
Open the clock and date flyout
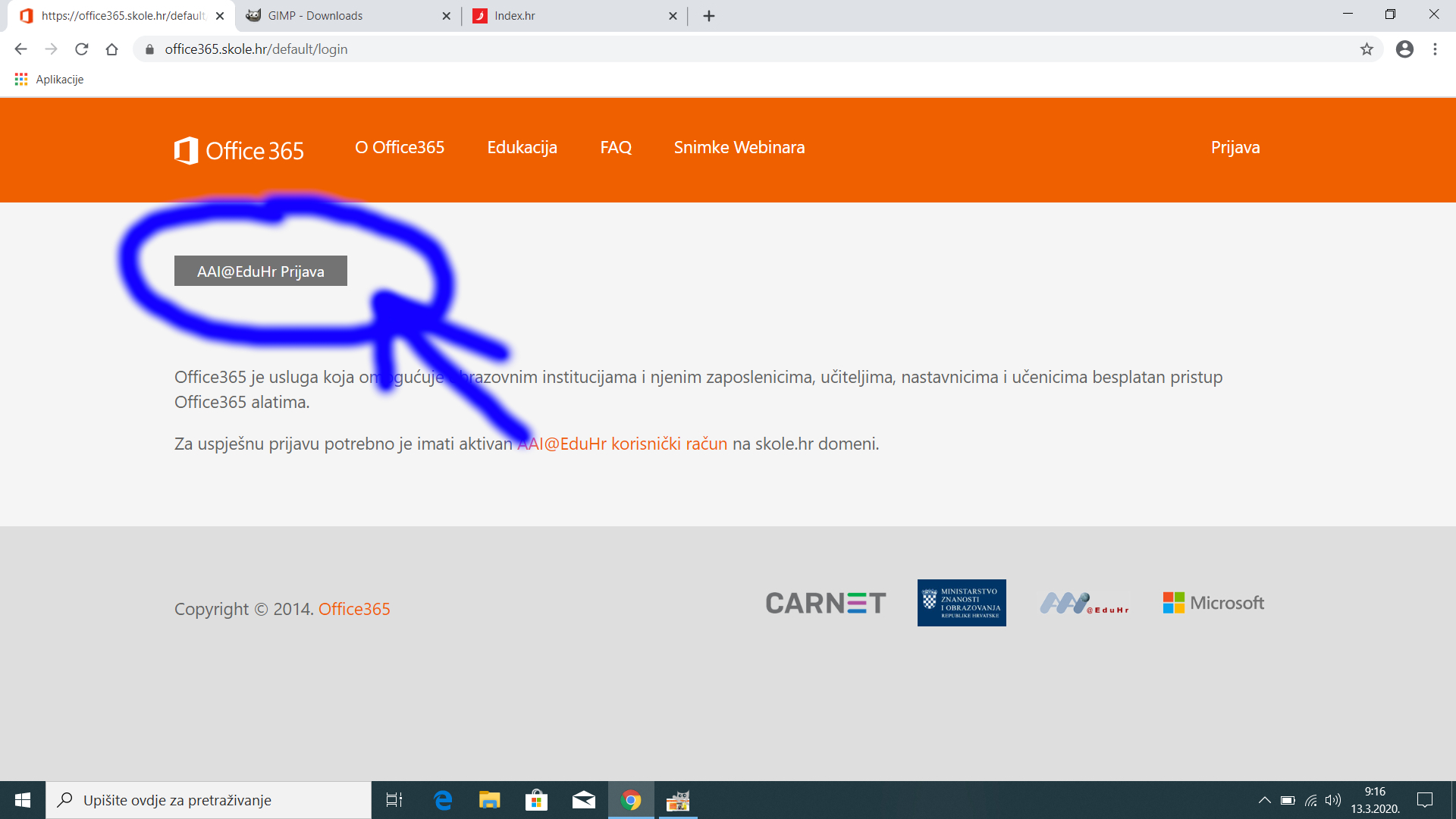coord(1375,800)
